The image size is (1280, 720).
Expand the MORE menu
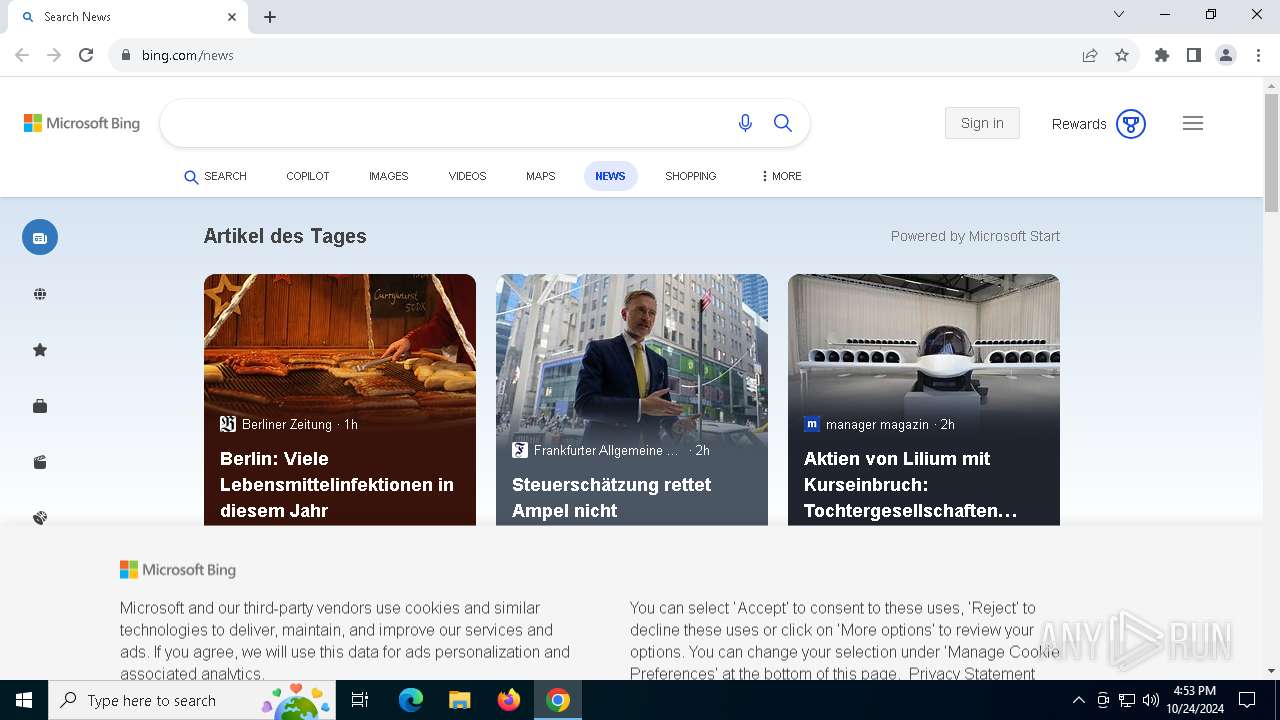pos(781,176)
